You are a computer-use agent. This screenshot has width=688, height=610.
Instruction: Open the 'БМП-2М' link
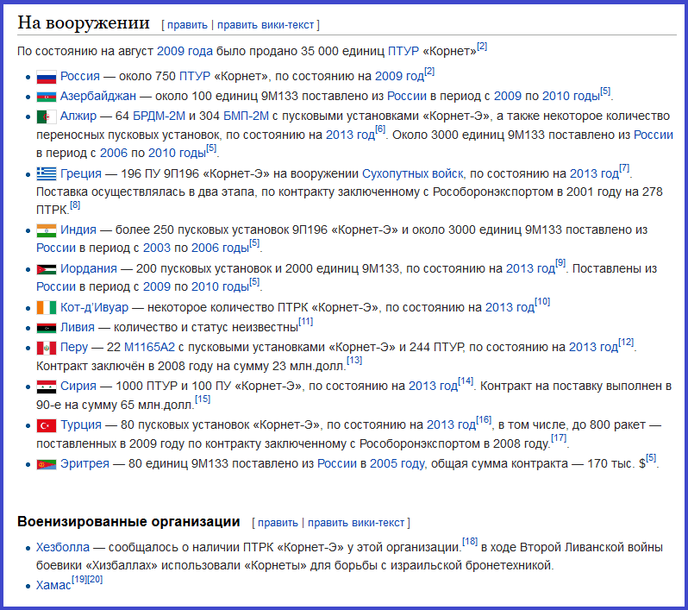246,116
